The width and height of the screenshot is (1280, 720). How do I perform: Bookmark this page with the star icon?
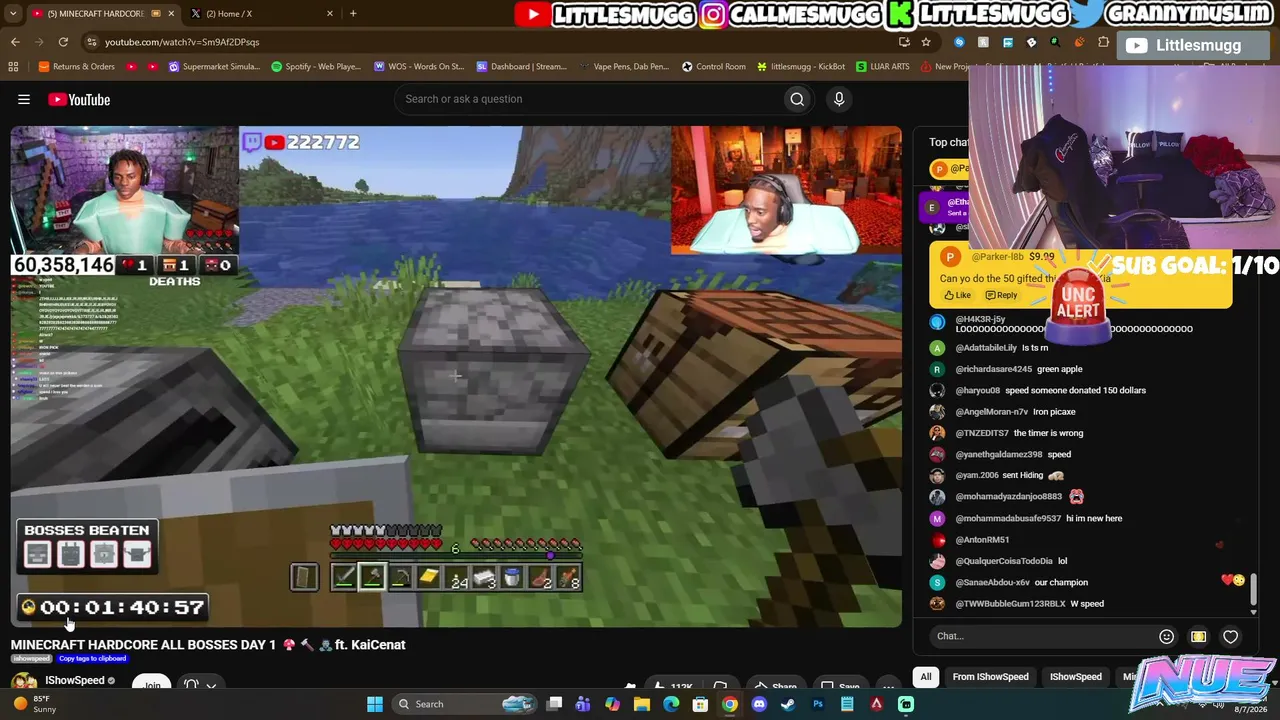click(x=926, y=42)
